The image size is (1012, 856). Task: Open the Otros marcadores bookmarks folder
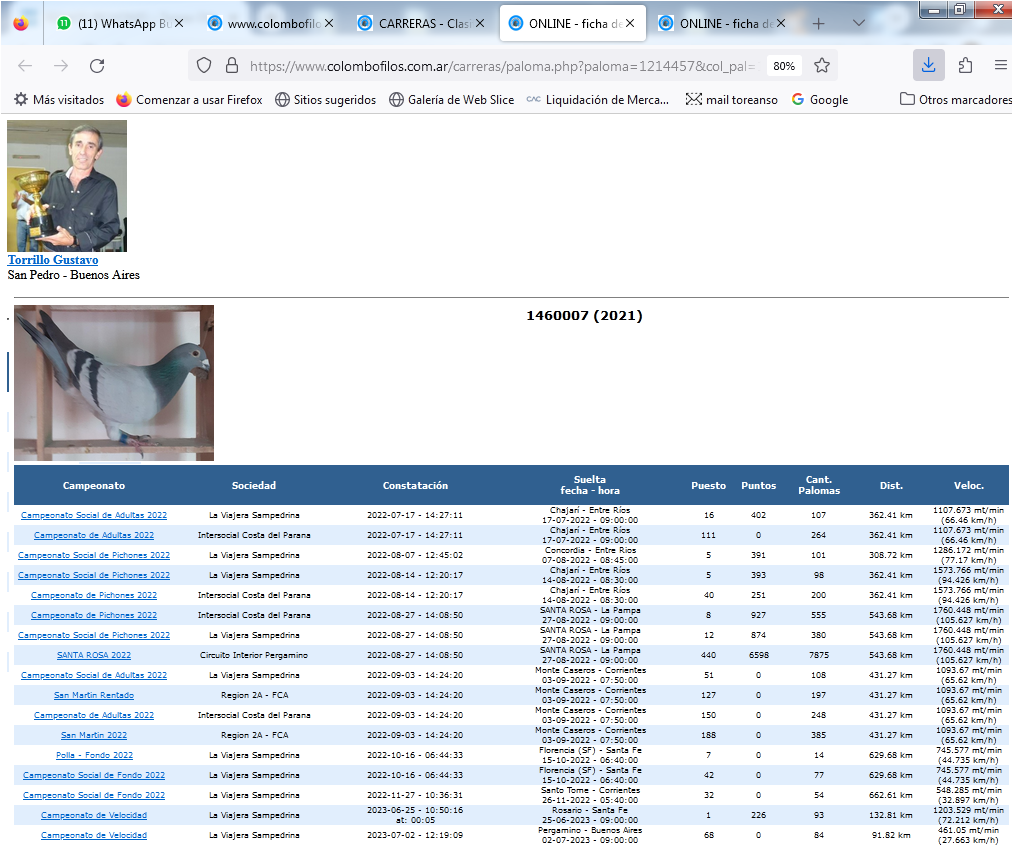pos(955,100)
